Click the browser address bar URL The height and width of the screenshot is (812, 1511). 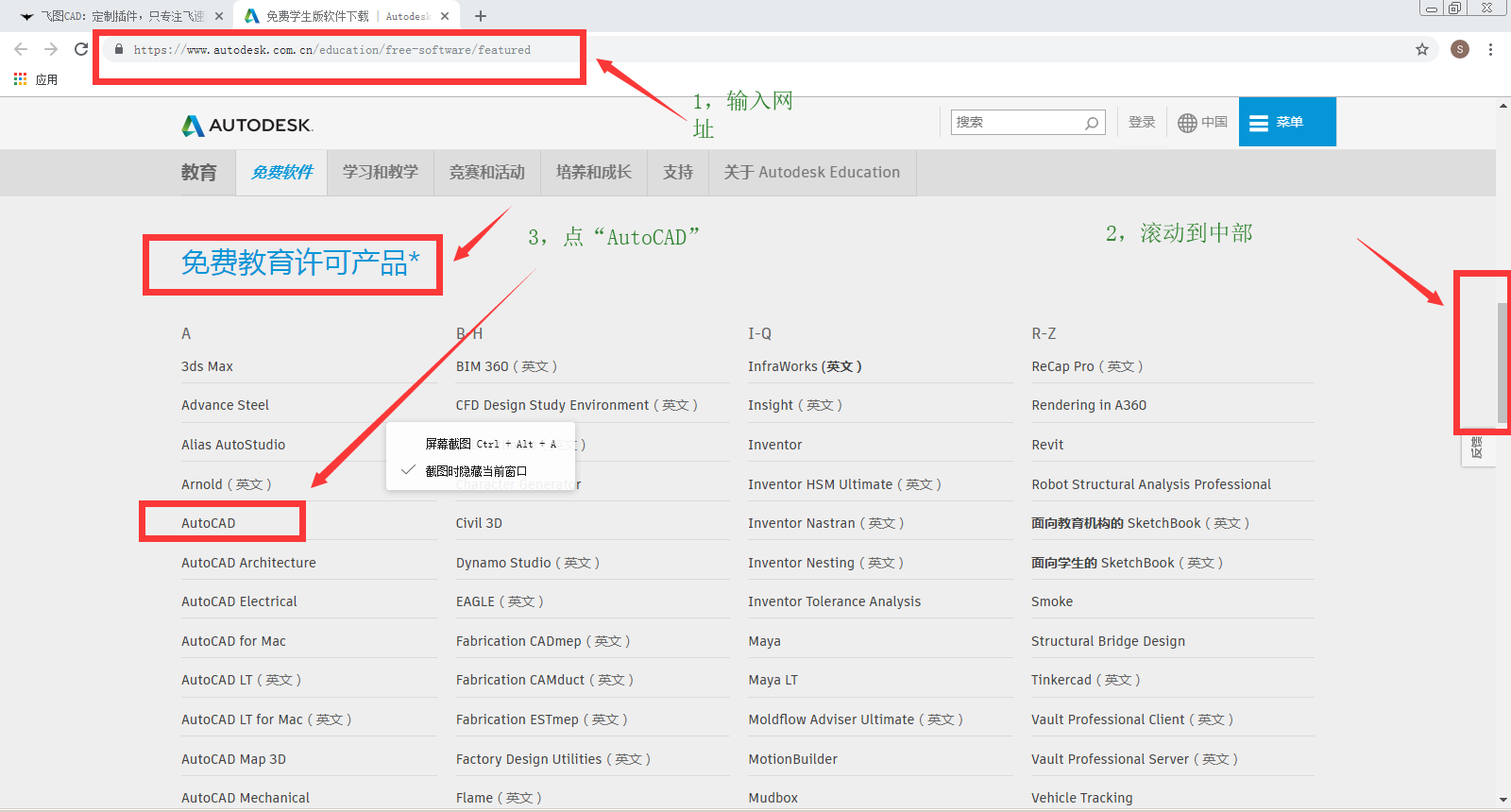pyautogui.click(x=332, y=50)
